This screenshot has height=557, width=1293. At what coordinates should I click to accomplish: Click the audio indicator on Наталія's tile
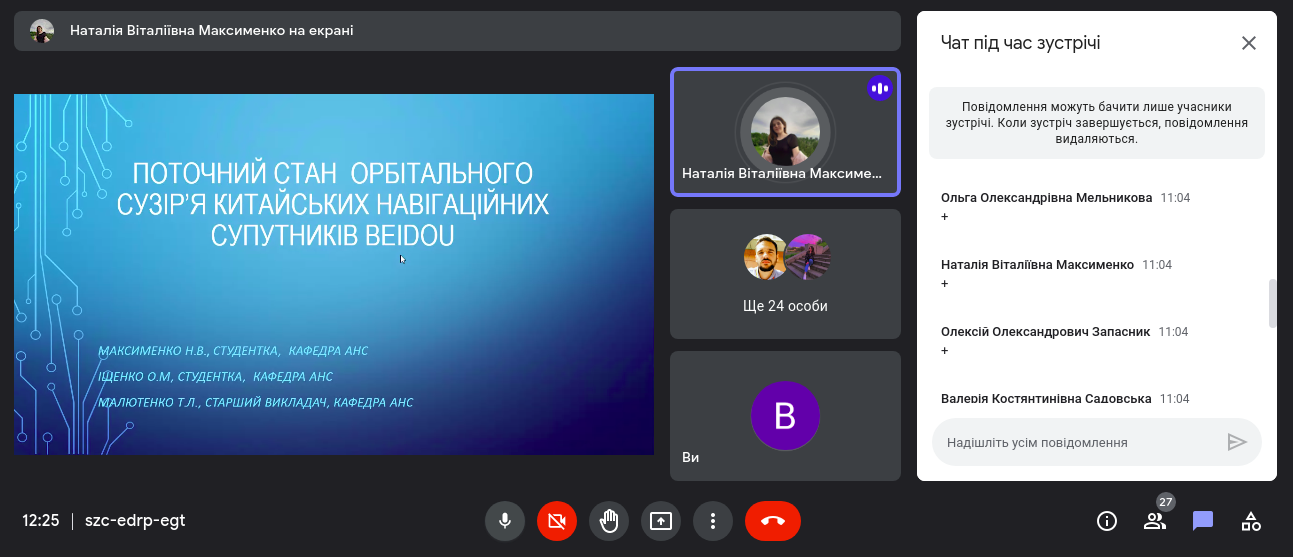880,88
